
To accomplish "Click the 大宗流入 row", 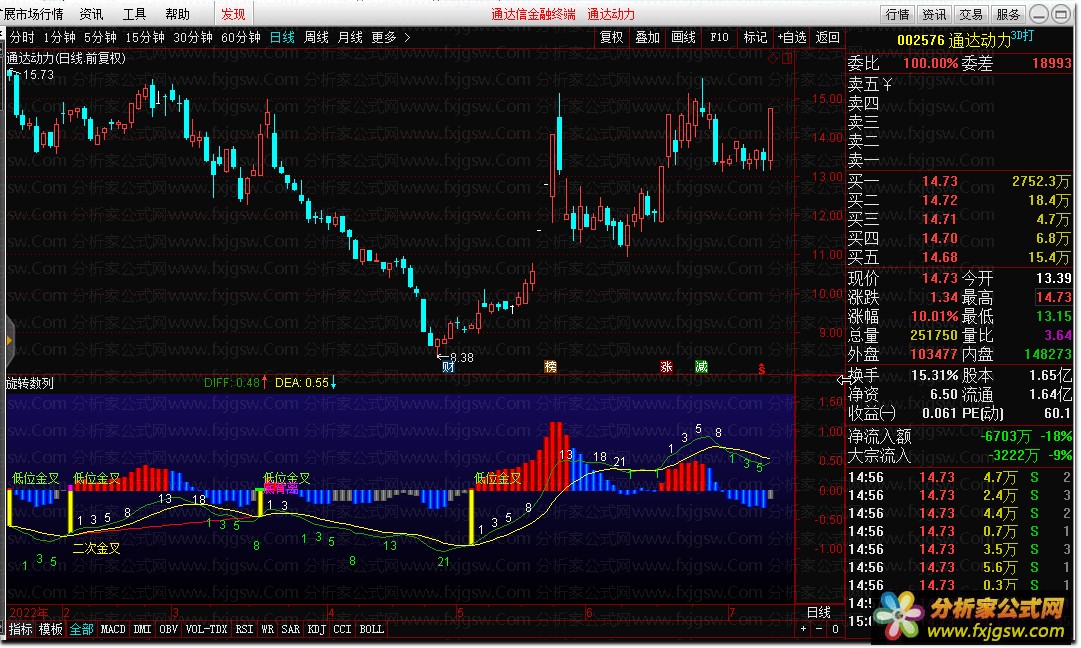I will (959, 456).
